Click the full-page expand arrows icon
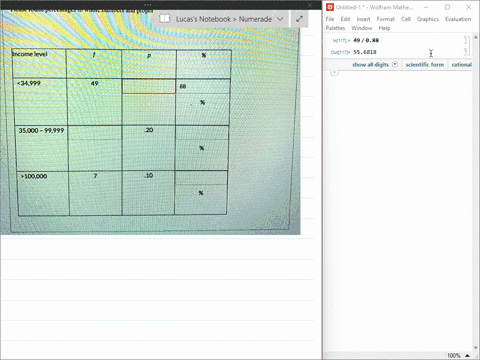This screenshot has width=480, height=360. (x=299, y=19)
